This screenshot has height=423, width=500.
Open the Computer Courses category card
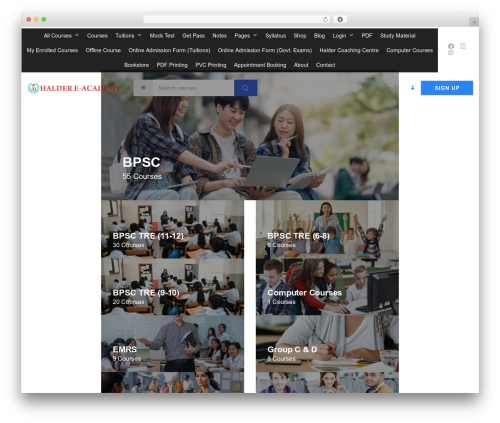327,287
